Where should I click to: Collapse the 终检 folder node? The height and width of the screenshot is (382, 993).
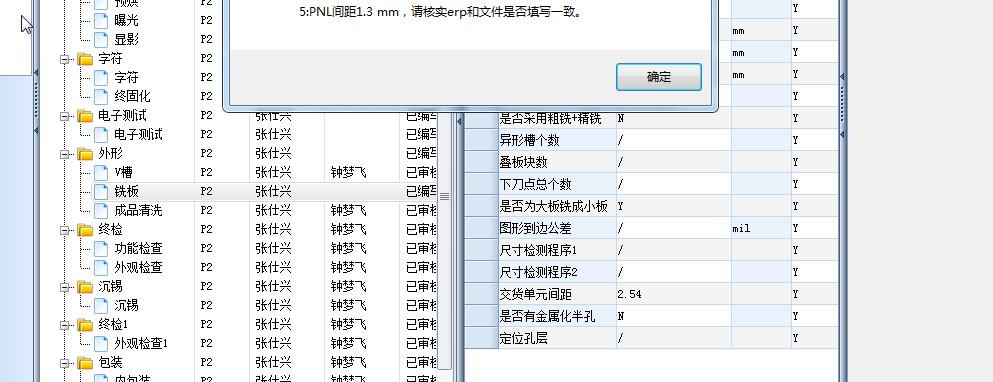click(x=64, y=230)
